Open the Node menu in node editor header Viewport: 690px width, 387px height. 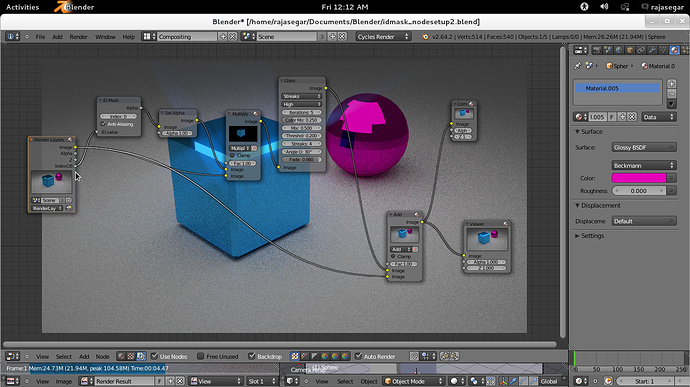tap(102, 356)
